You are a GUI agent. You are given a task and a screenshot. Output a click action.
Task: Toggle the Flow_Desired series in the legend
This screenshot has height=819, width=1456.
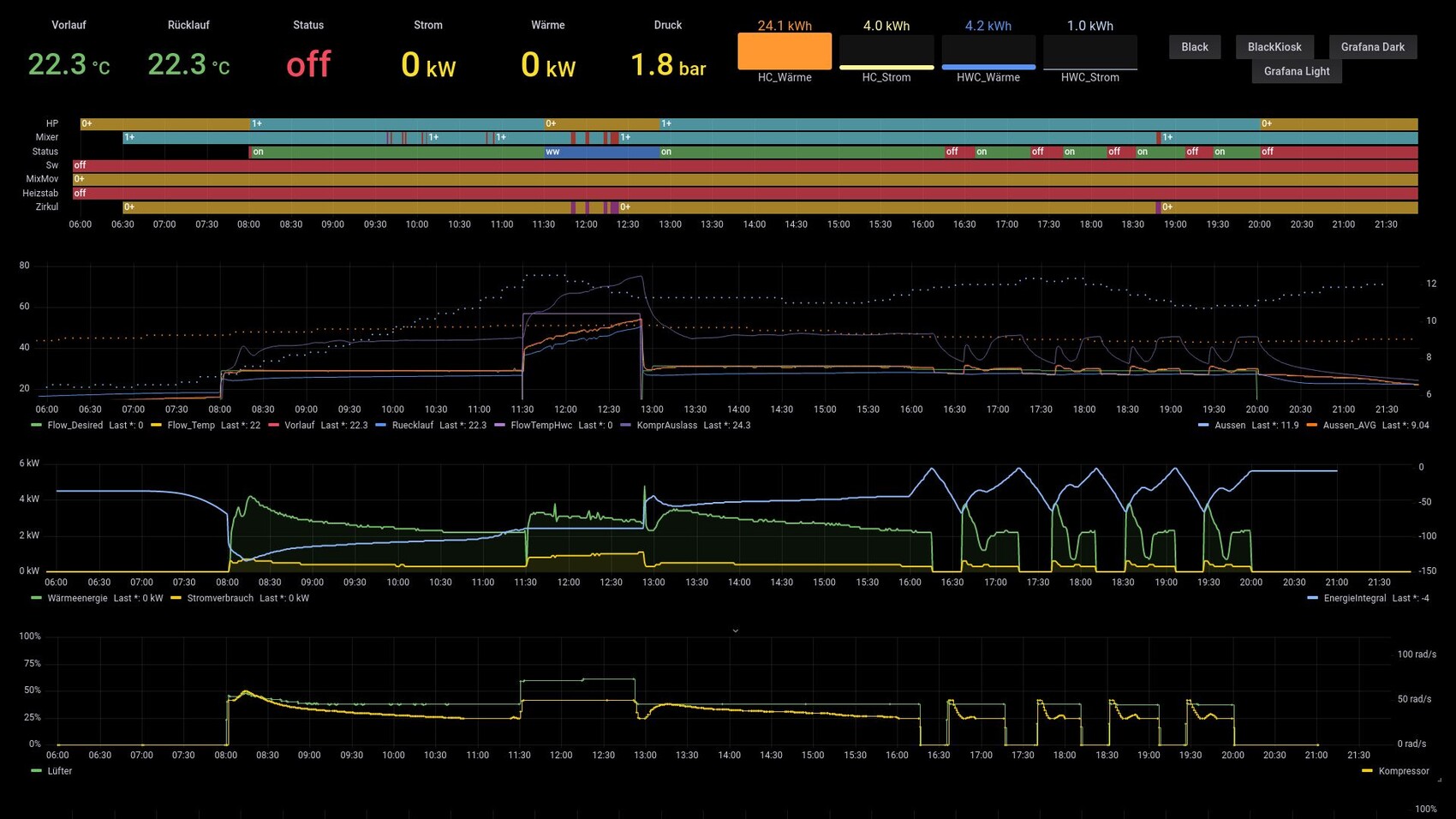75,425
